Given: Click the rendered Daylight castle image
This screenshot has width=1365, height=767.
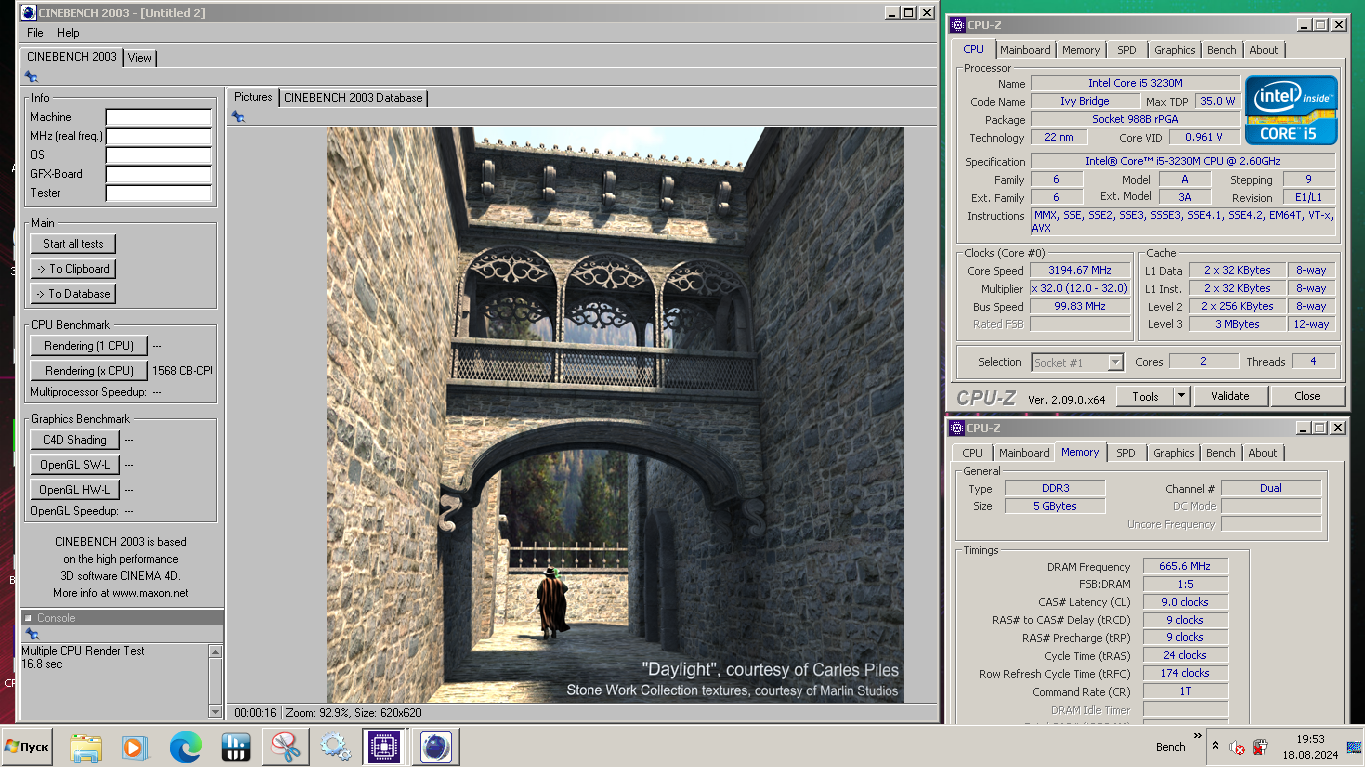Looking at the screenshot, I should (615, 414).
